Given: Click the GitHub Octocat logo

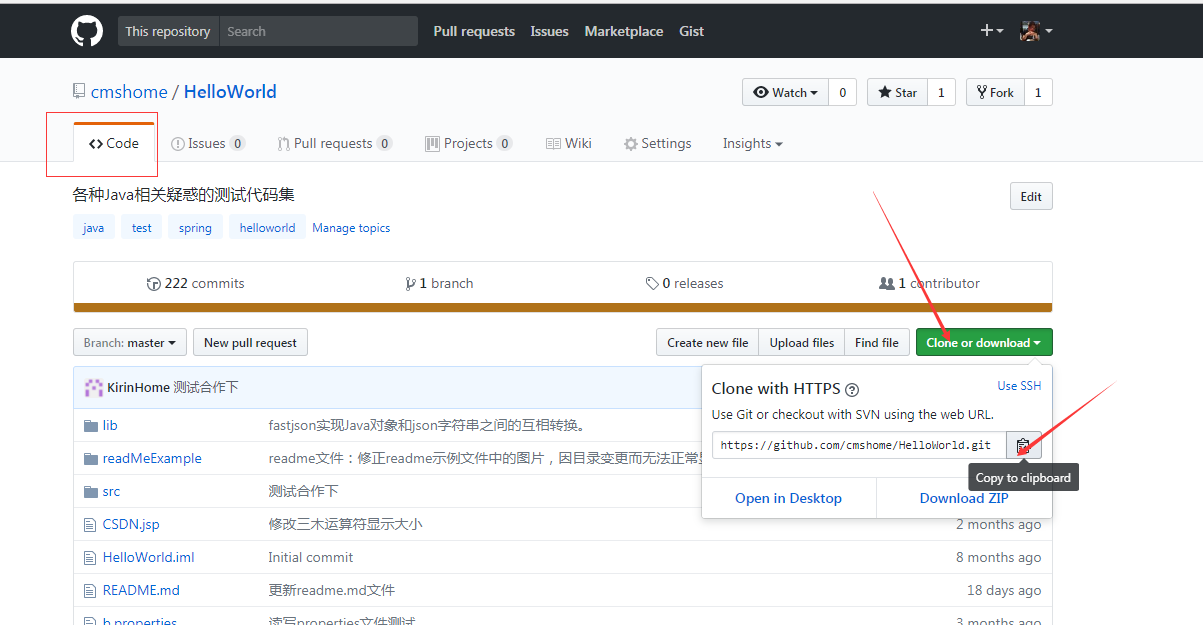Looking at the screenshot, I should pyautogui.click(x=87, y=31).
